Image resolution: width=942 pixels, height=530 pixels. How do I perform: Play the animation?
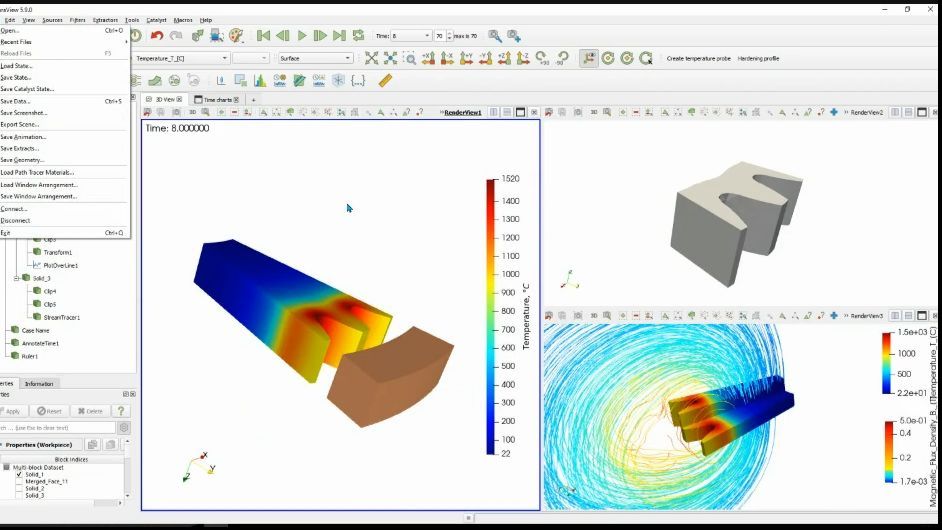(x=302, y=36)
